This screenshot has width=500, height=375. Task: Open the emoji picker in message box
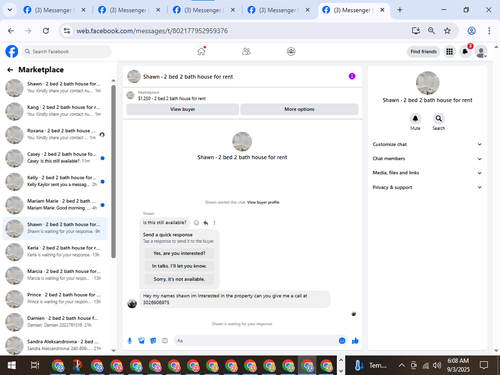pos(342,341)
